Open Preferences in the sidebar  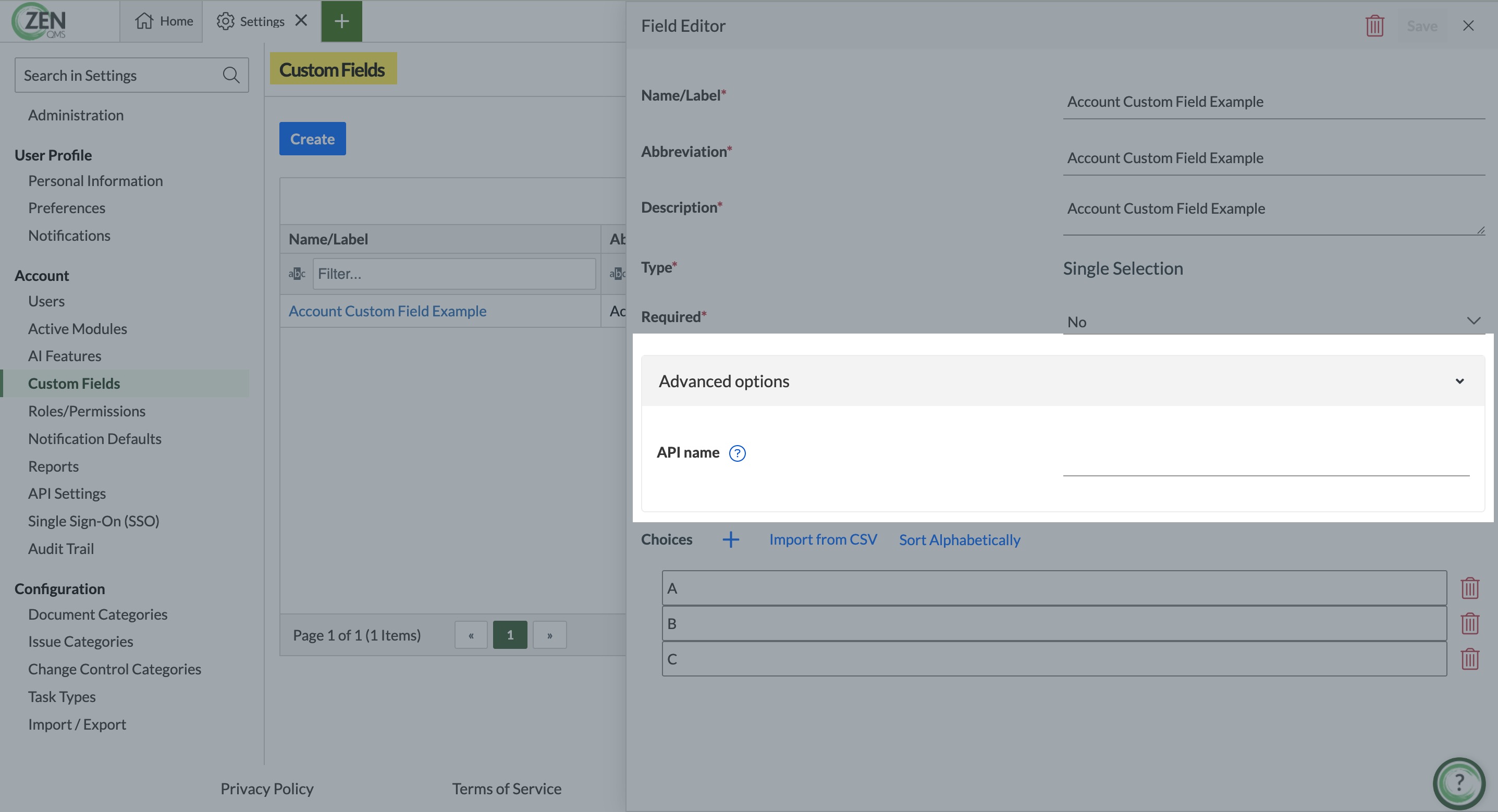point(67,207)
